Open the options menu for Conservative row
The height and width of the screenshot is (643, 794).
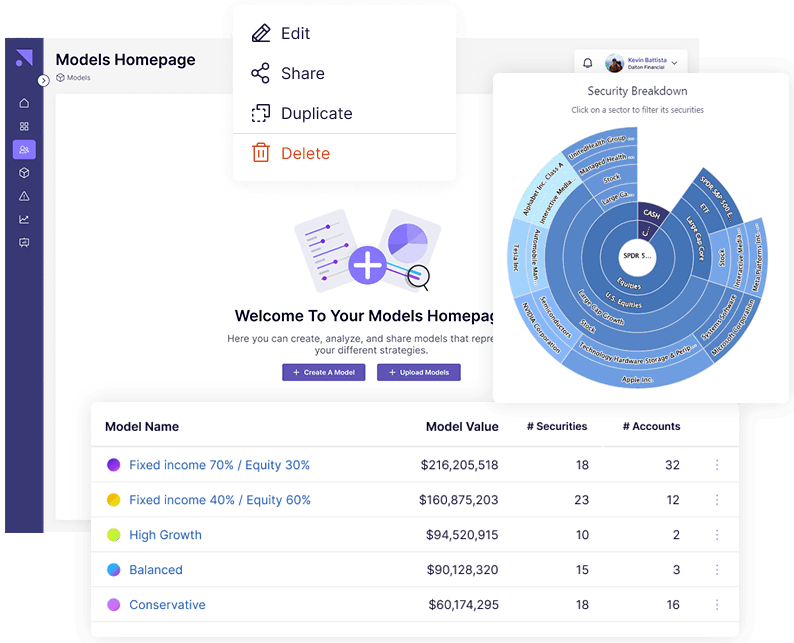716,605
